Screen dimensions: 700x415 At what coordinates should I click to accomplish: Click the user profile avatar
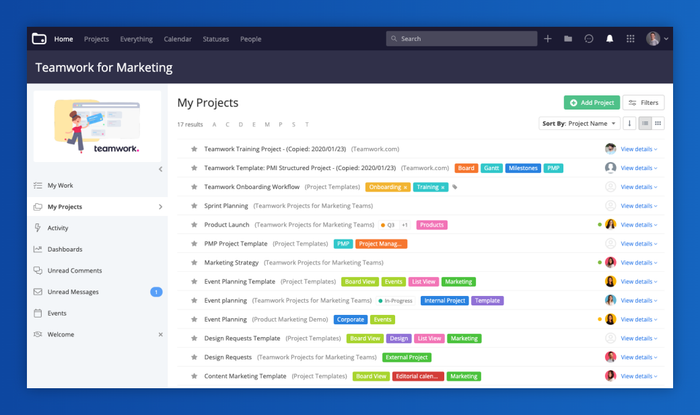point(653,39)
